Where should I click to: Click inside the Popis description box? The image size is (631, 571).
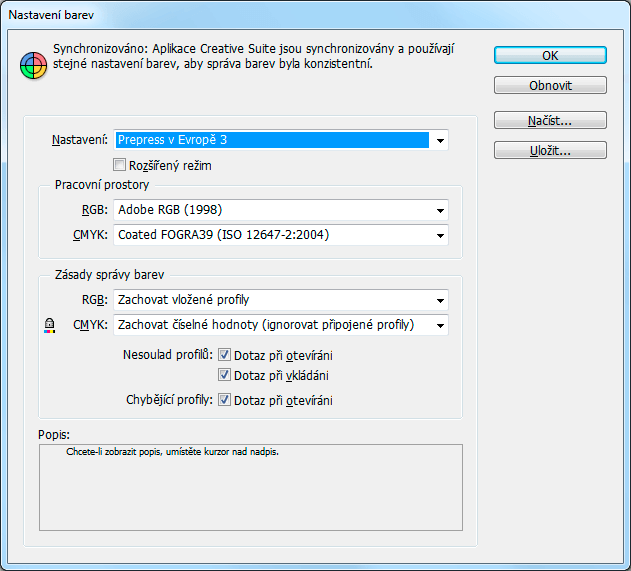click(251, 488)
